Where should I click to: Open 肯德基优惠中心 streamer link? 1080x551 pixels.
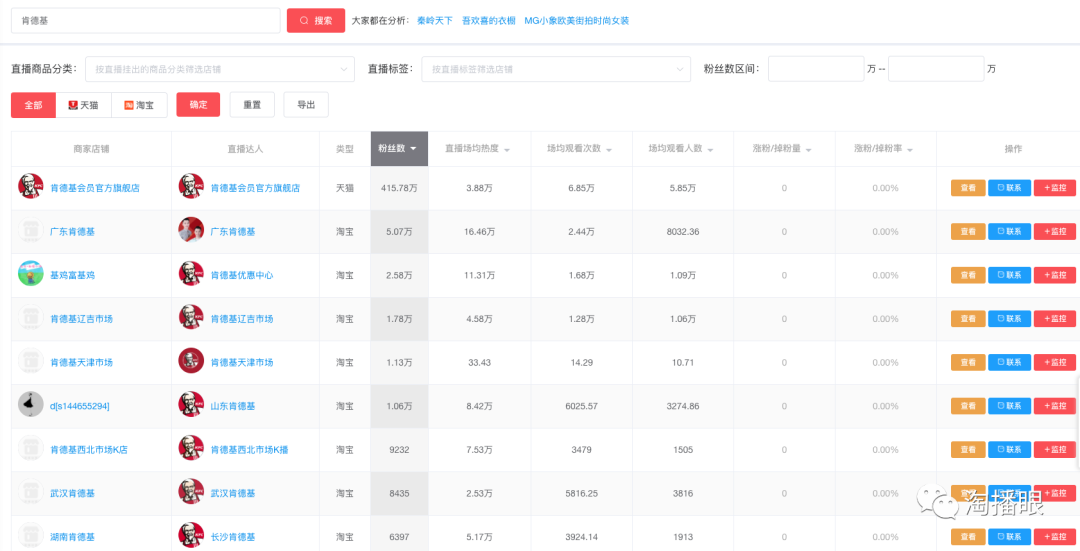242,275
